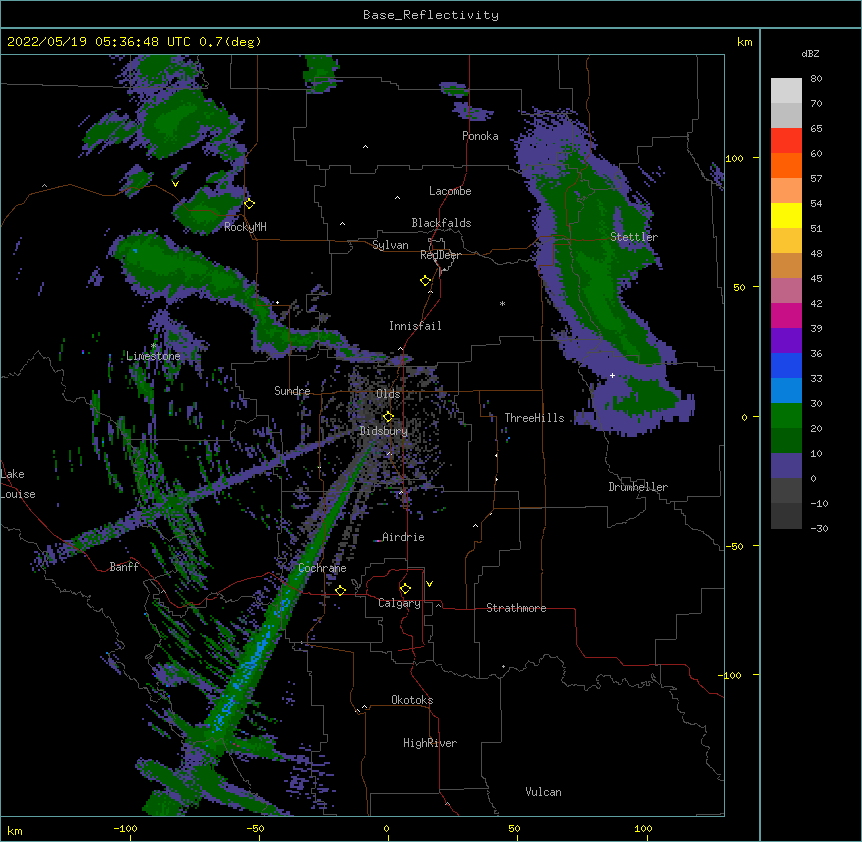Click the RockyMH label
The image size is (862, 842).
click(245, 227)
